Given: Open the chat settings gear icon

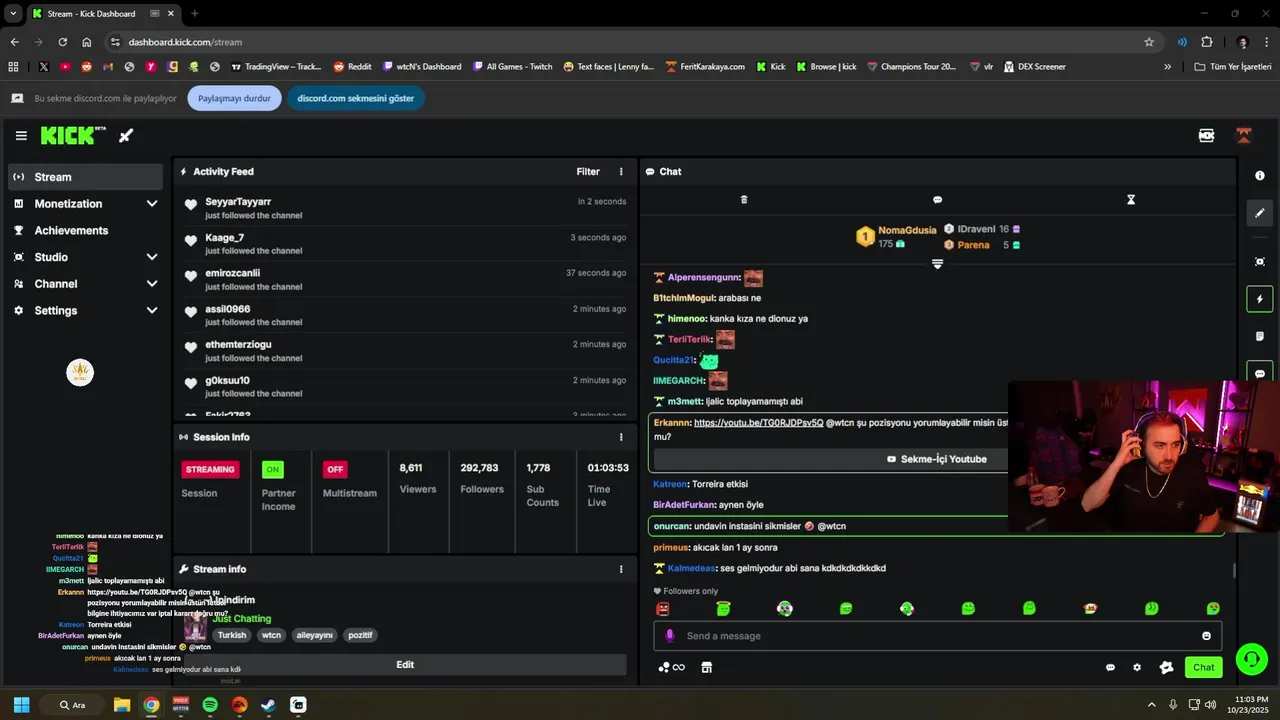Looking at the screenshot, I should coord(1137,668).
